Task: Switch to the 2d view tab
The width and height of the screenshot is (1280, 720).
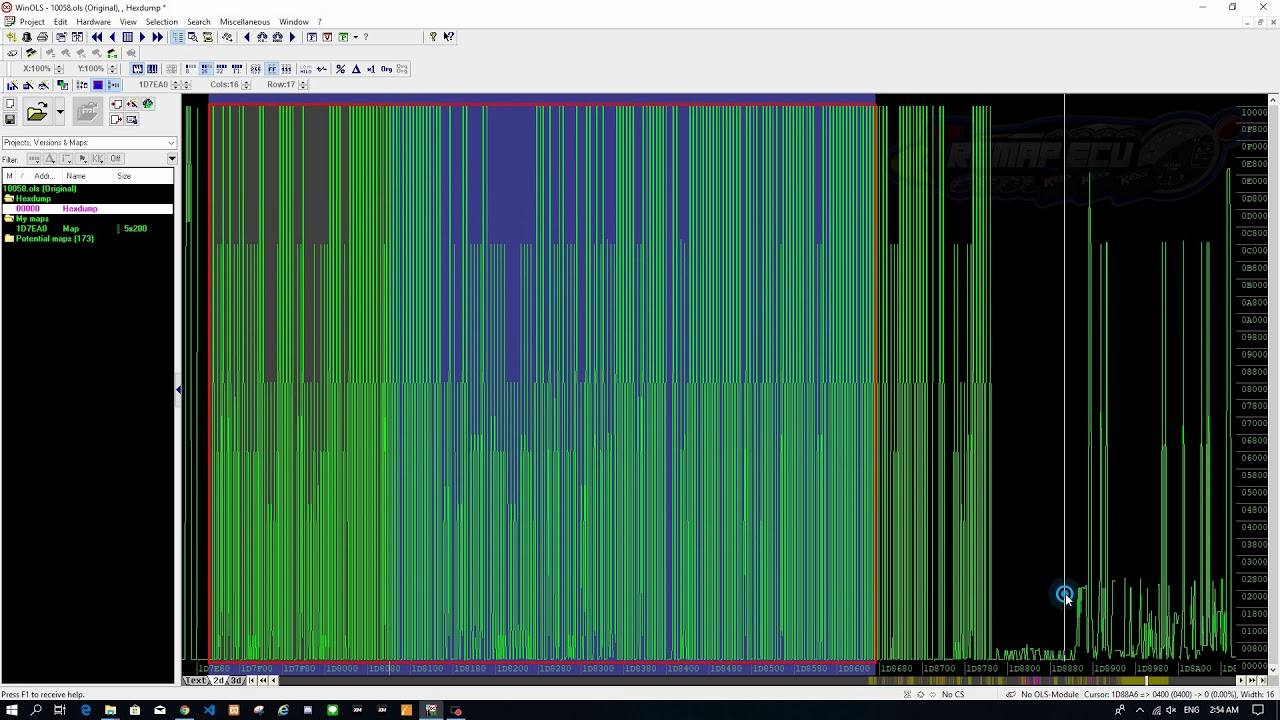Action: [x=219, y=681]
